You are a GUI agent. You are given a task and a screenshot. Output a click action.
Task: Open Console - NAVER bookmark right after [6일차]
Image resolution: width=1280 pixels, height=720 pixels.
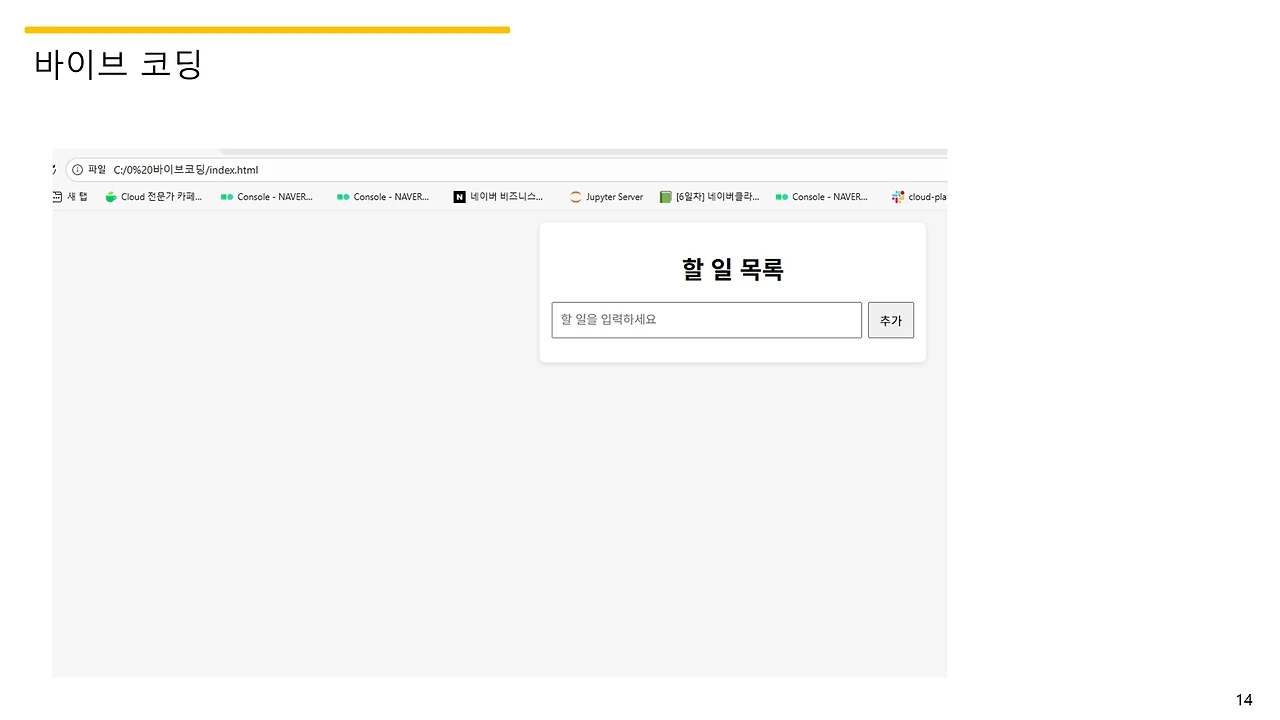(x=822, y=197)
